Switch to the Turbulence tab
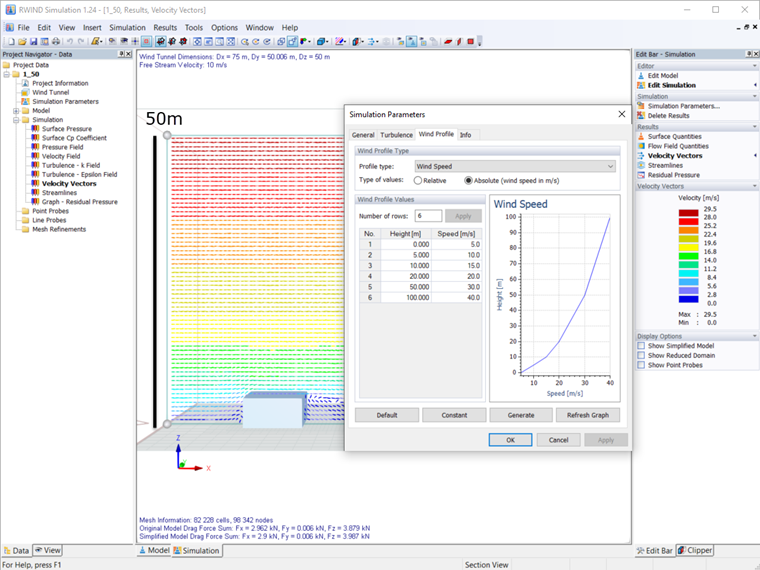This screenshot has width=760, height=570. [x=396, y=135]
